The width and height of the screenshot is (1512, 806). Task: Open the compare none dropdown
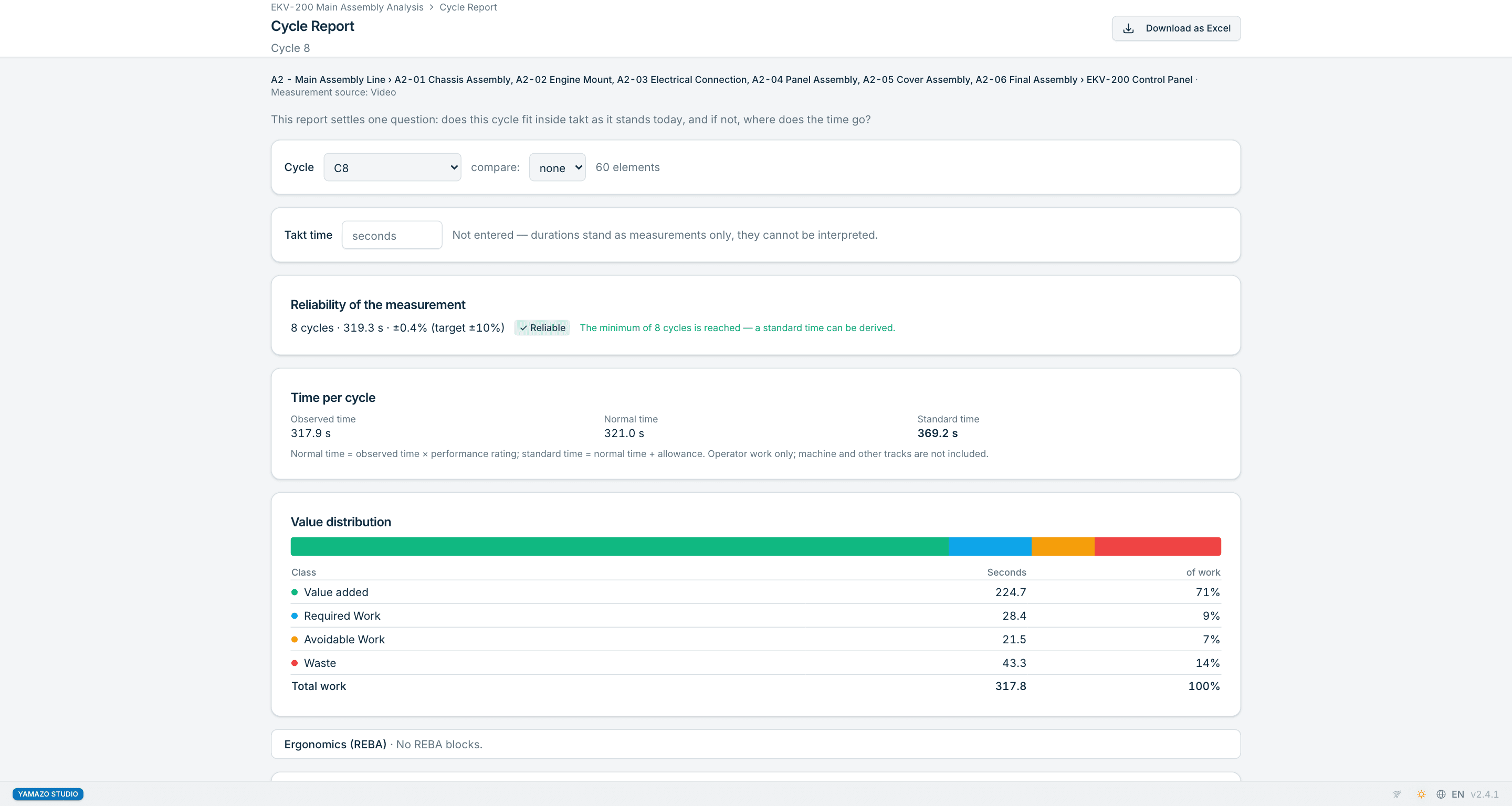[557, 167]
